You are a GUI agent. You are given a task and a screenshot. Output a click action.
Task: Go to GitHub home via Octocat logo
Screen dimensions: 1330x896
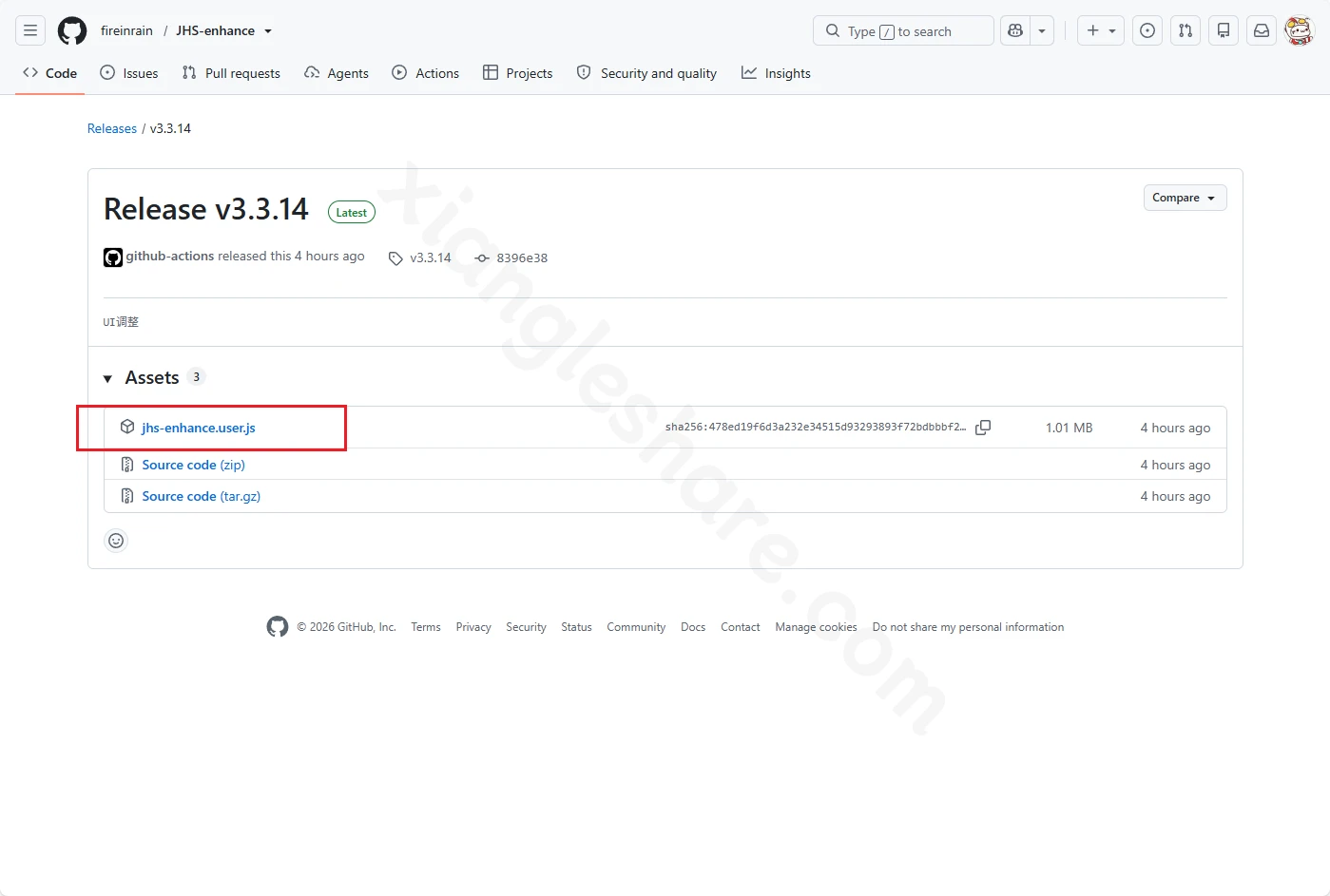[x=72, y=30]
